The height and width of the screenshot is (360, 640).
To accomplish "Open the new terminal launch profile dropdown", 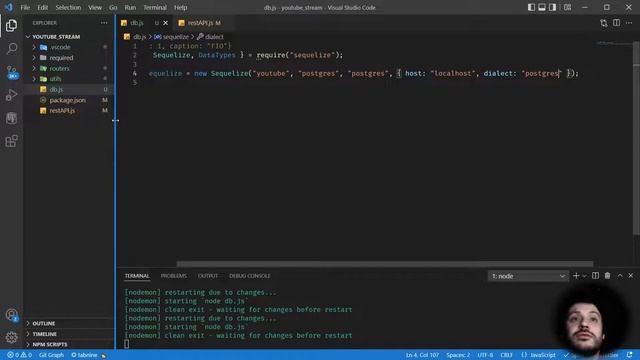I will tap(584, 276).
